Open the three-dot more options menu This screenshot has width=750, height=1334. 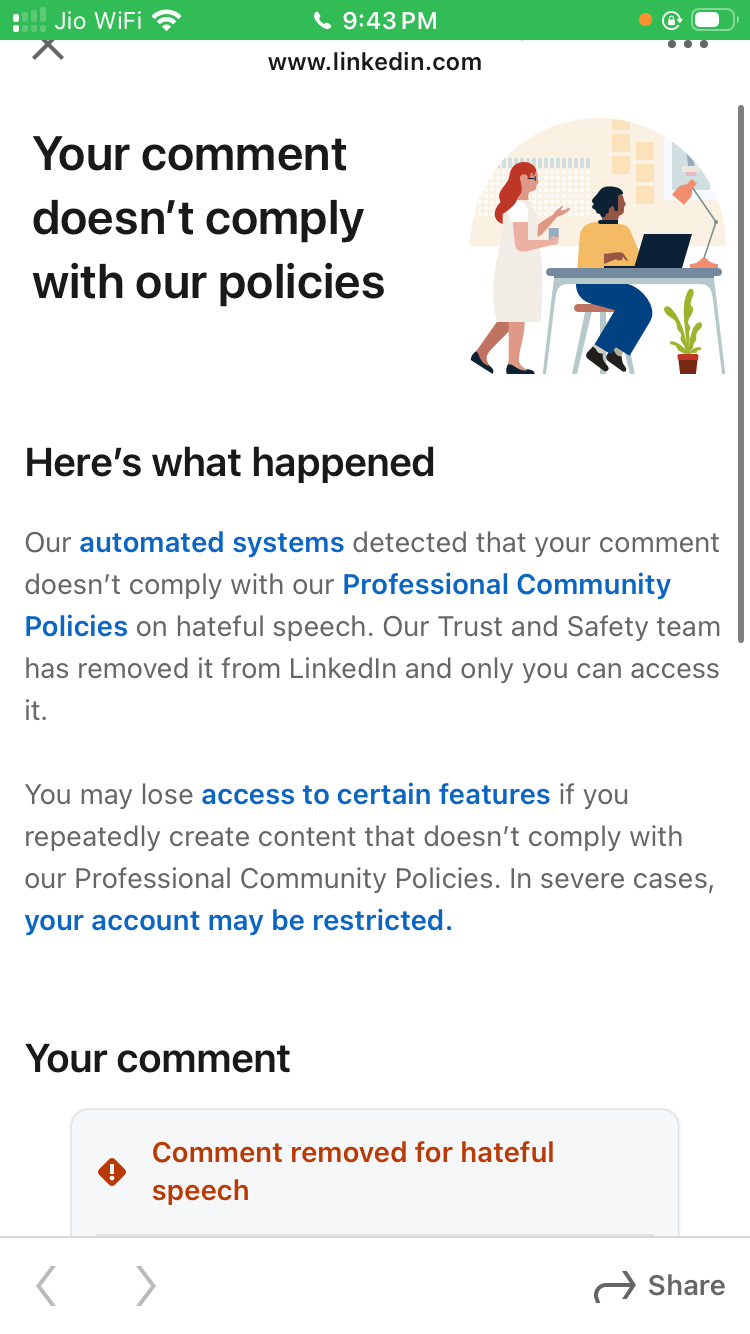pos(687,45)
